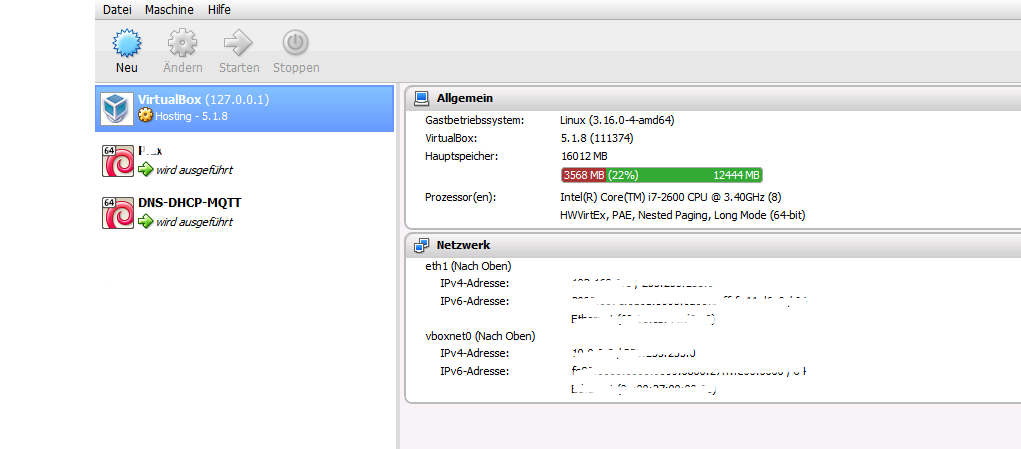The height and width of the screenshot is (449, 1021).
Task: Click the Allgemein section header
Action: 464,98
